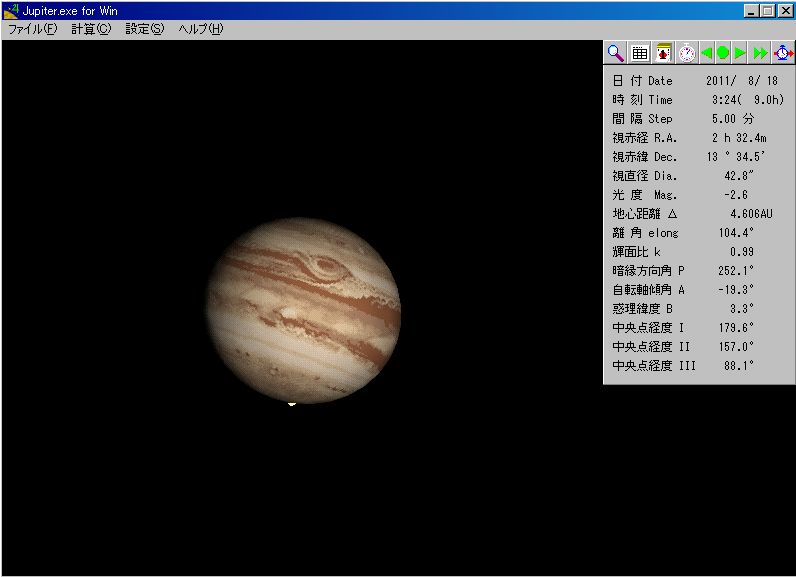This screenshot has width=796, height=577.
Task: Click the date value 2011/ 8/ 18
Action: (x=742, y=81)
